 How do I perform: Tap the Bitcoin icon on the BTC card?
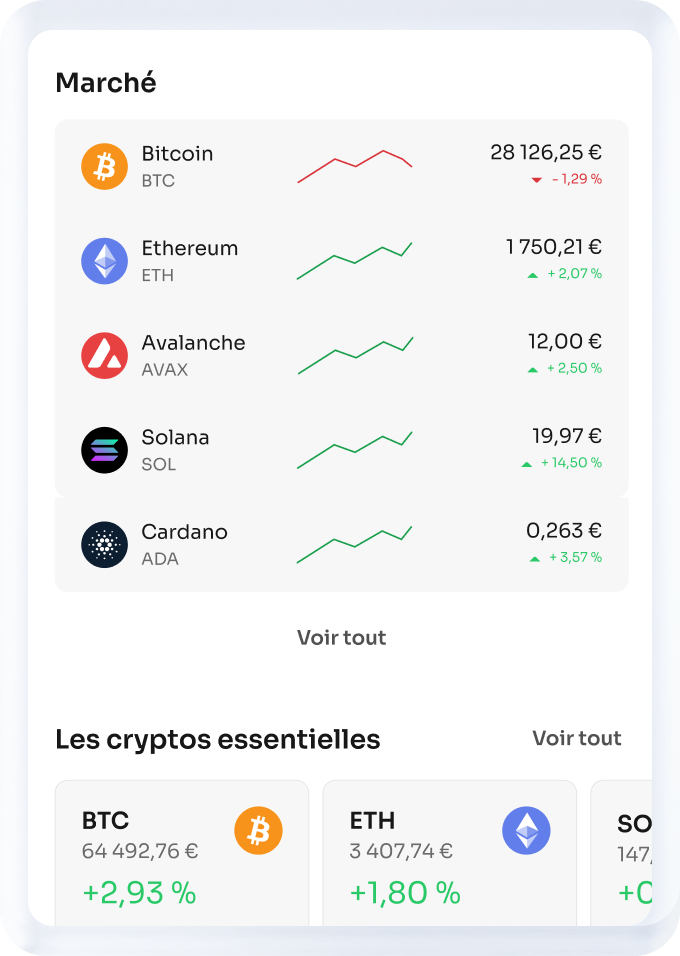pos(259,831)
